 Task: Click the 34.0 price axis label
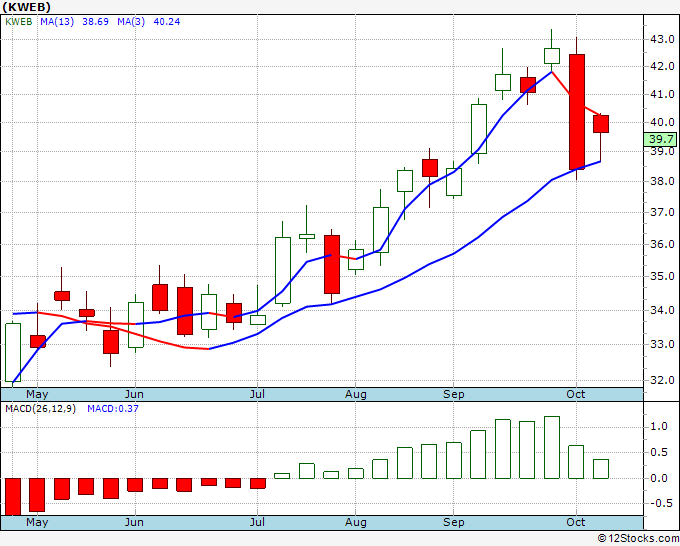tap(662, 310)
